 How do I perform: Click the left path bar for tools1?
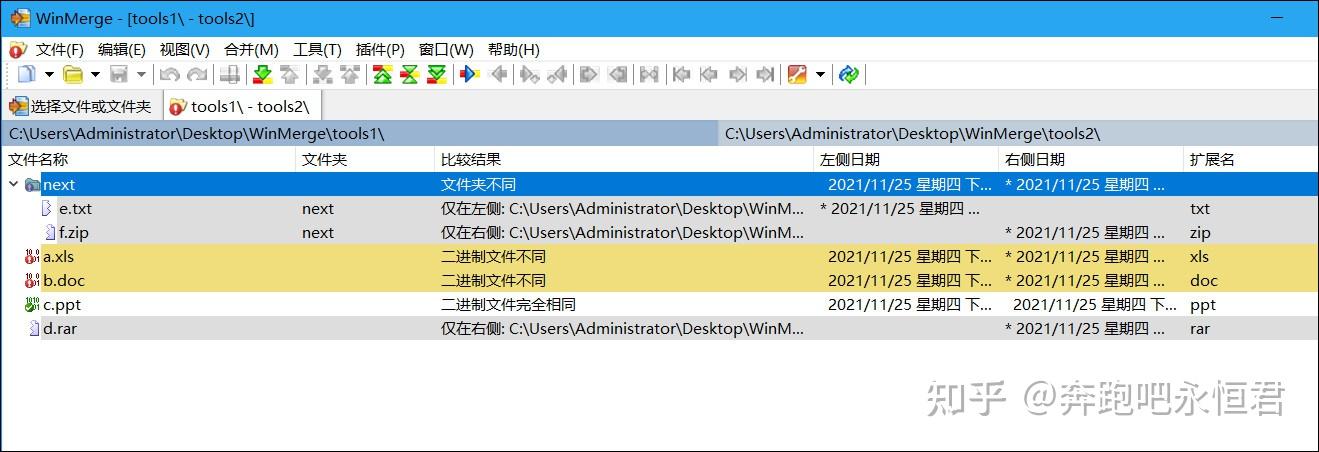coord(359,133)
